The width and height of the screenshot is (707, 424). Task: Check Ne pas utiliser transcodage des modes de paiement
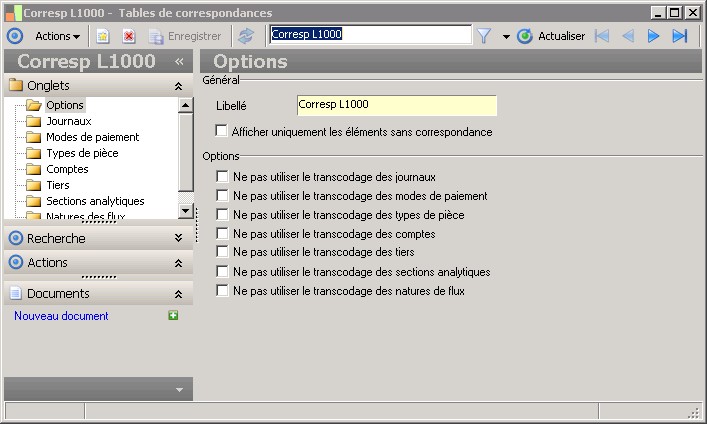222,195
